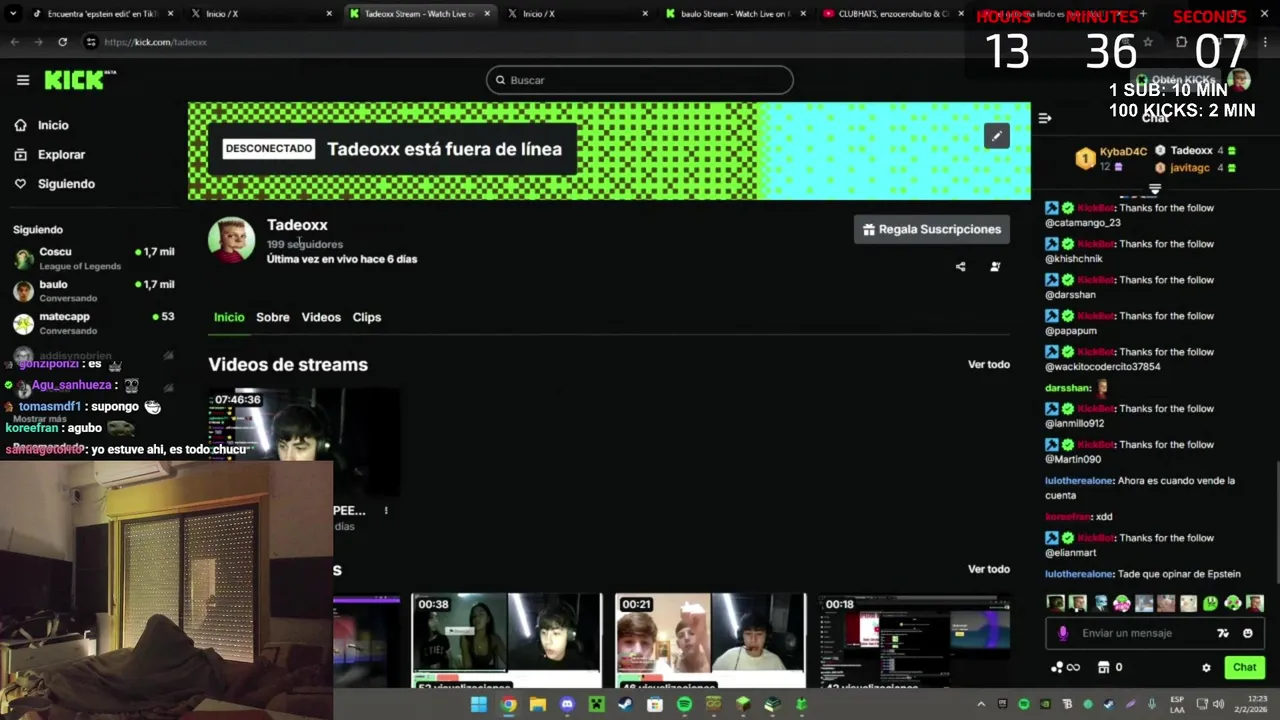Collapse the chat panel arrow icon
This screenshot has height=720, width=1280.
[1045, 118]
